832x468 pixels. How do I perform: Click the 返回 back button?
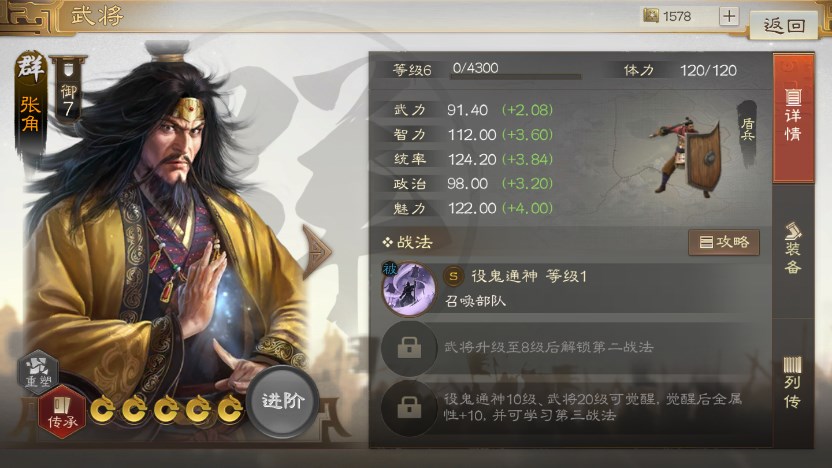783,24
